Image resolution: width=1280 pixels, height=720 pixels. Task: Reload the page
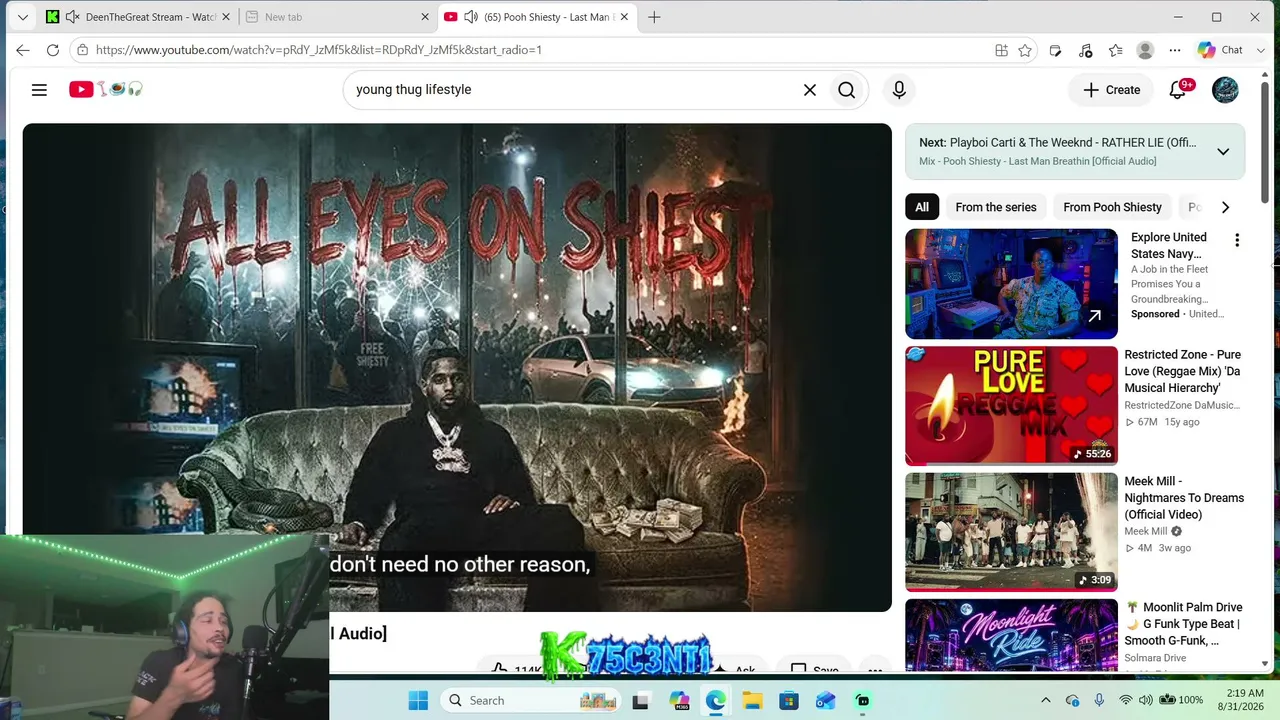[x=53, y=50]
